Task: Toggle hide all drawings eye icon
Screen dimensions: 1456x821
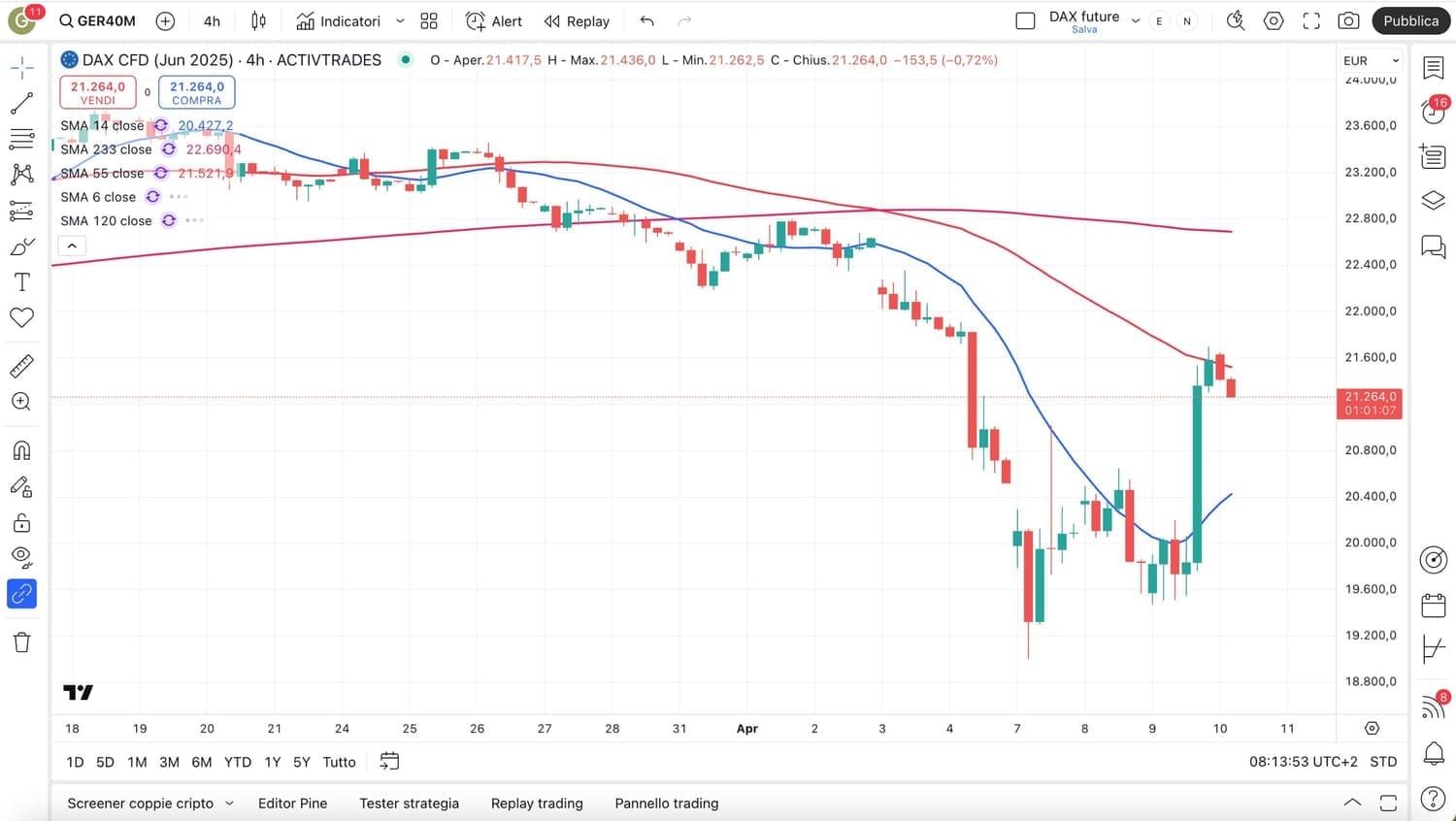Action: click(x=21, y=557)
